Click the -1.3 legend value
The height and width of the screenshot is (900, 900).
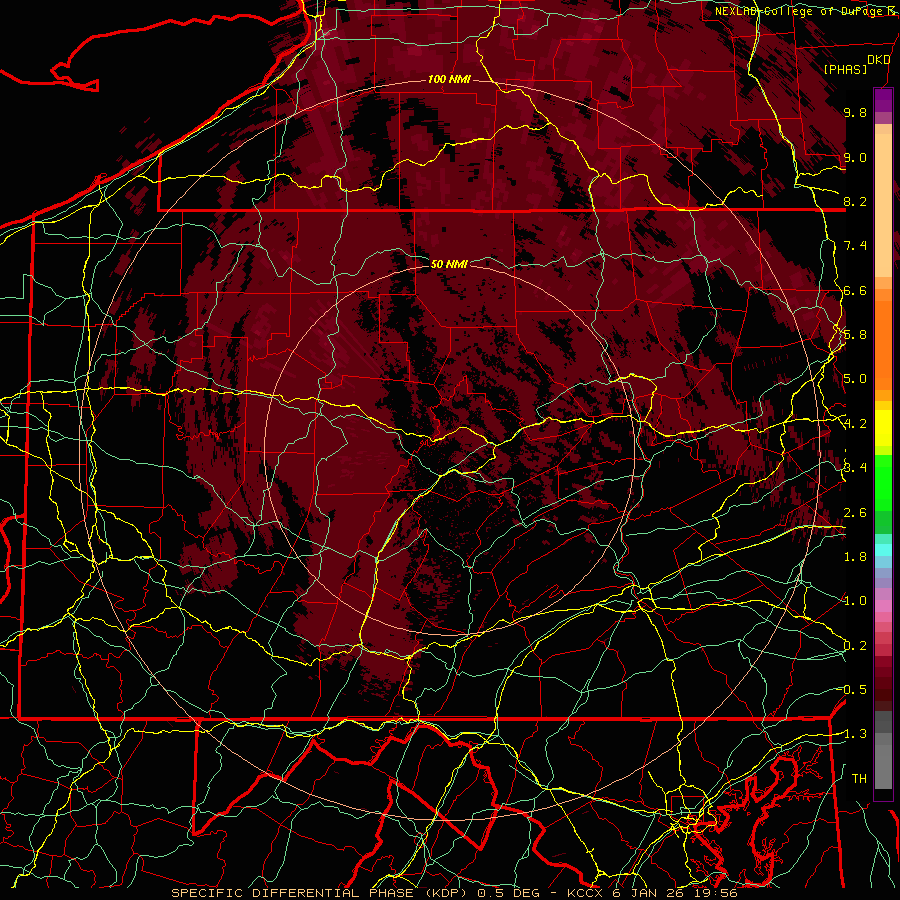854,734
